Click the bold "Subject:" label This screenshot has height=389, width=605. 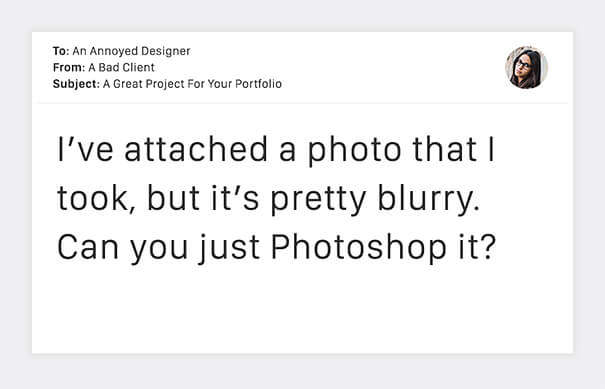pyautogui.click(x=76, y=84)
